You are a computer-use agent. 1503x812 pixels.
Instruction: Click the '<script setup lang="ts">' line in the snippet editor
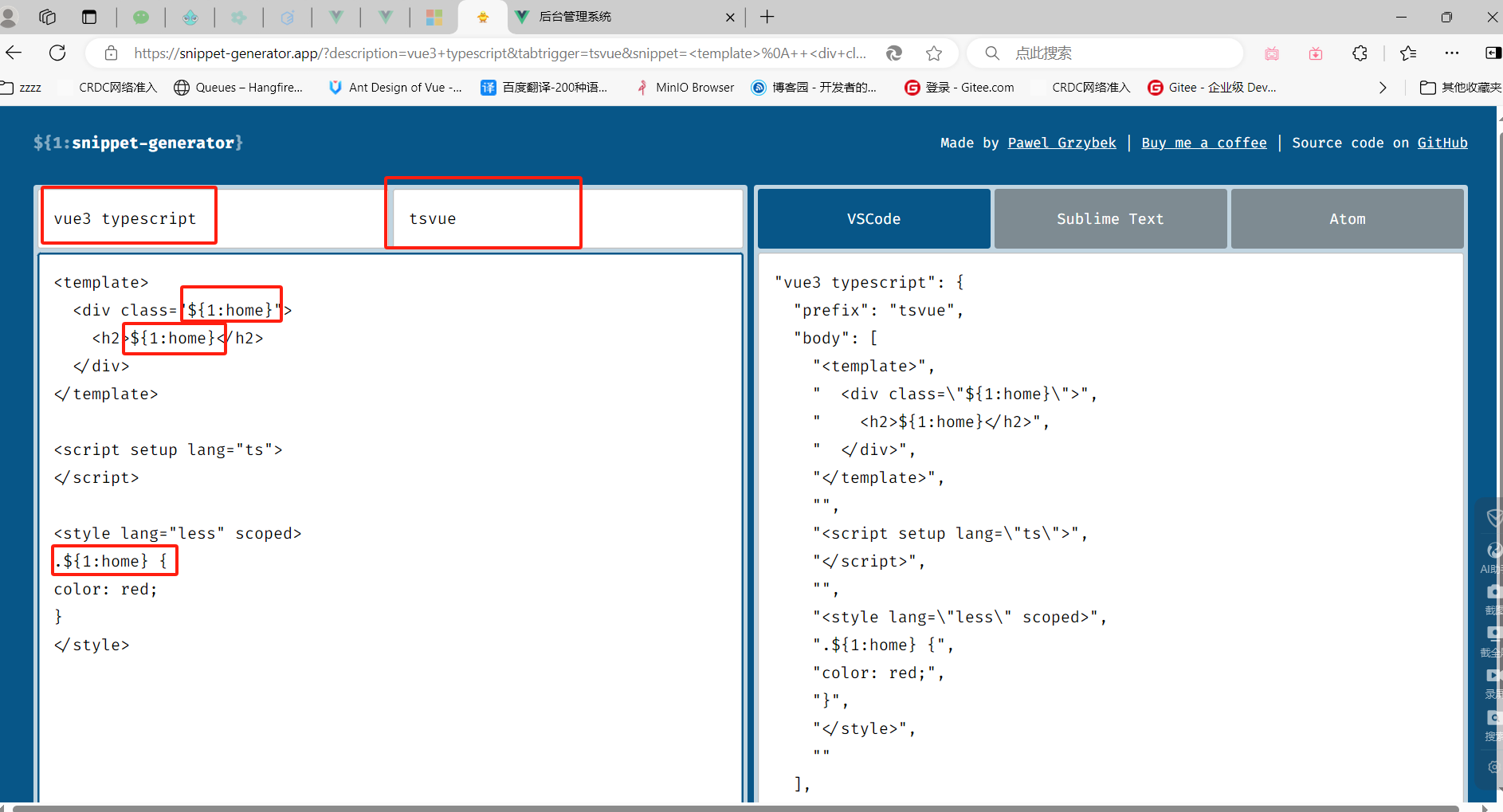(168, 449)
